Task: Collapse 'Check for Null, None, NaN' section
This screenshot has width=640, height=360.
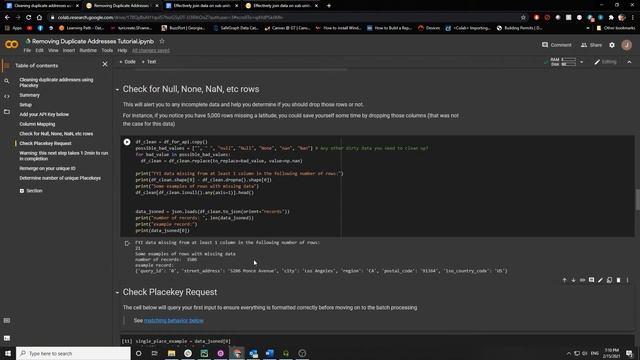Action: click(117, 89)
